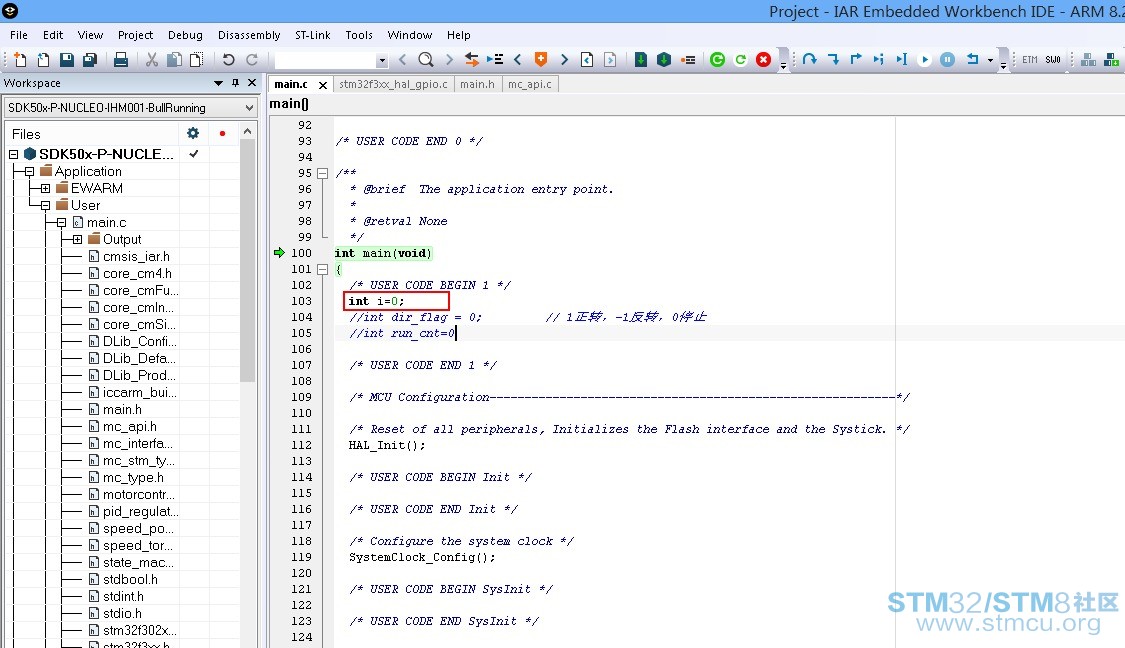Image resolution: width=1125 pixels, height=648 pixels.
Task: Click the Replace orange arrows icon
Action: 471,60
